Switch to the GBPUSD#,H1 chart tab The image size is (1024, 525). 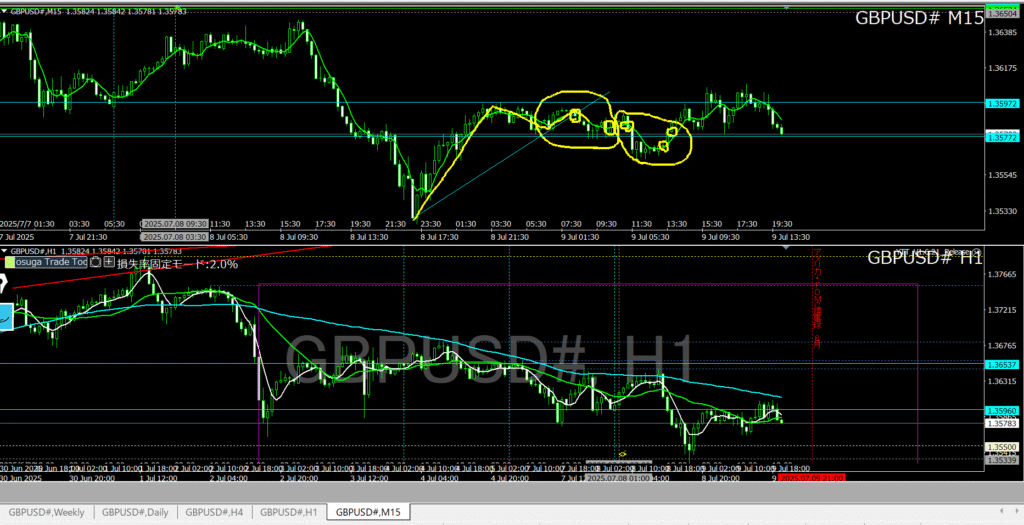pyautogui.click(x=289, y=512)
